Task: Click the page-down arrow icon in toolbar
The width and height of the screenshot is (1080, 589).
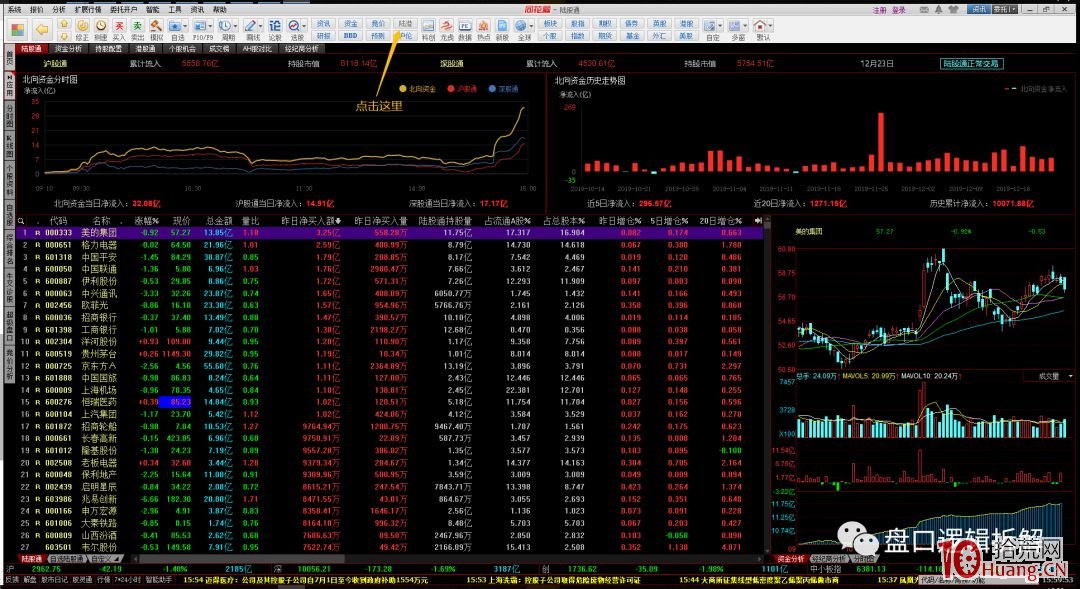Action: 64,35
